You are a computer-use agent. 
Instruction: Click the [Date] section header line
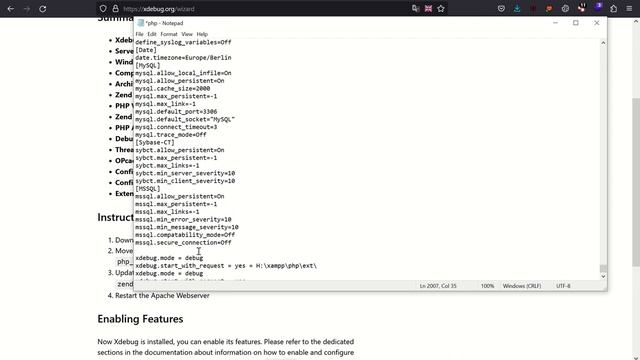(146, 50)
